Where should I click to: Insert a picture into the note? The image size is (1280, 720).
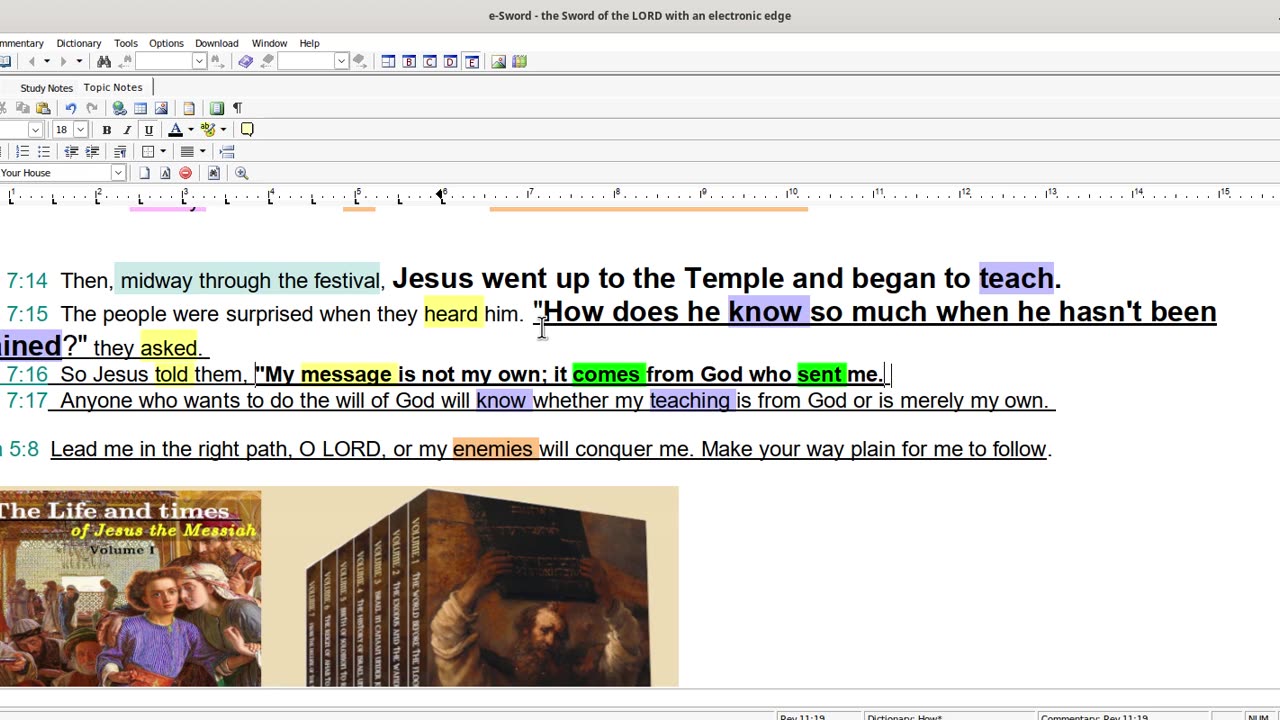point(161,108)
